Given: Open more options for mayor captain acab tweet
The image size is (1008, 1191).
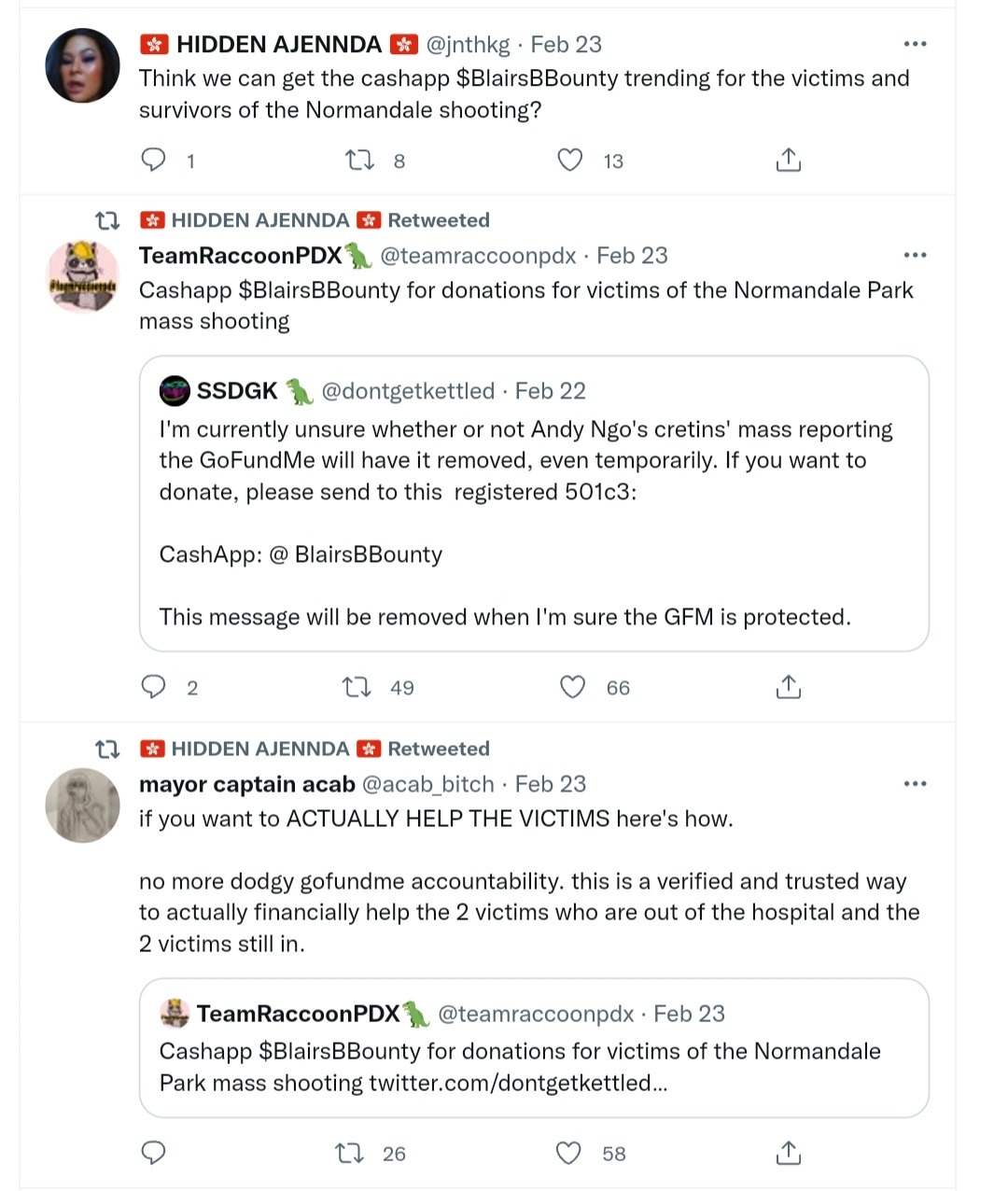Looking at the screenshot, I should click(x=915, y=784).
